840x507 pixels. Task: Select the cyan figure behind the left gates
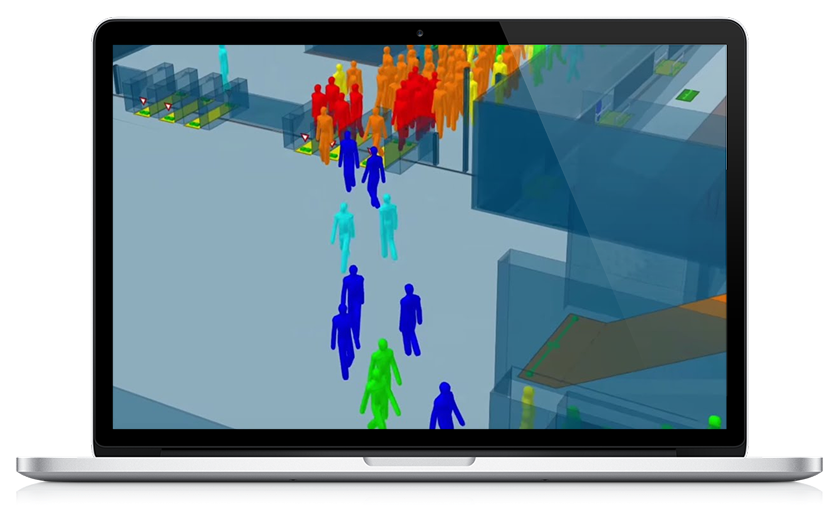(x=224, y=65)
